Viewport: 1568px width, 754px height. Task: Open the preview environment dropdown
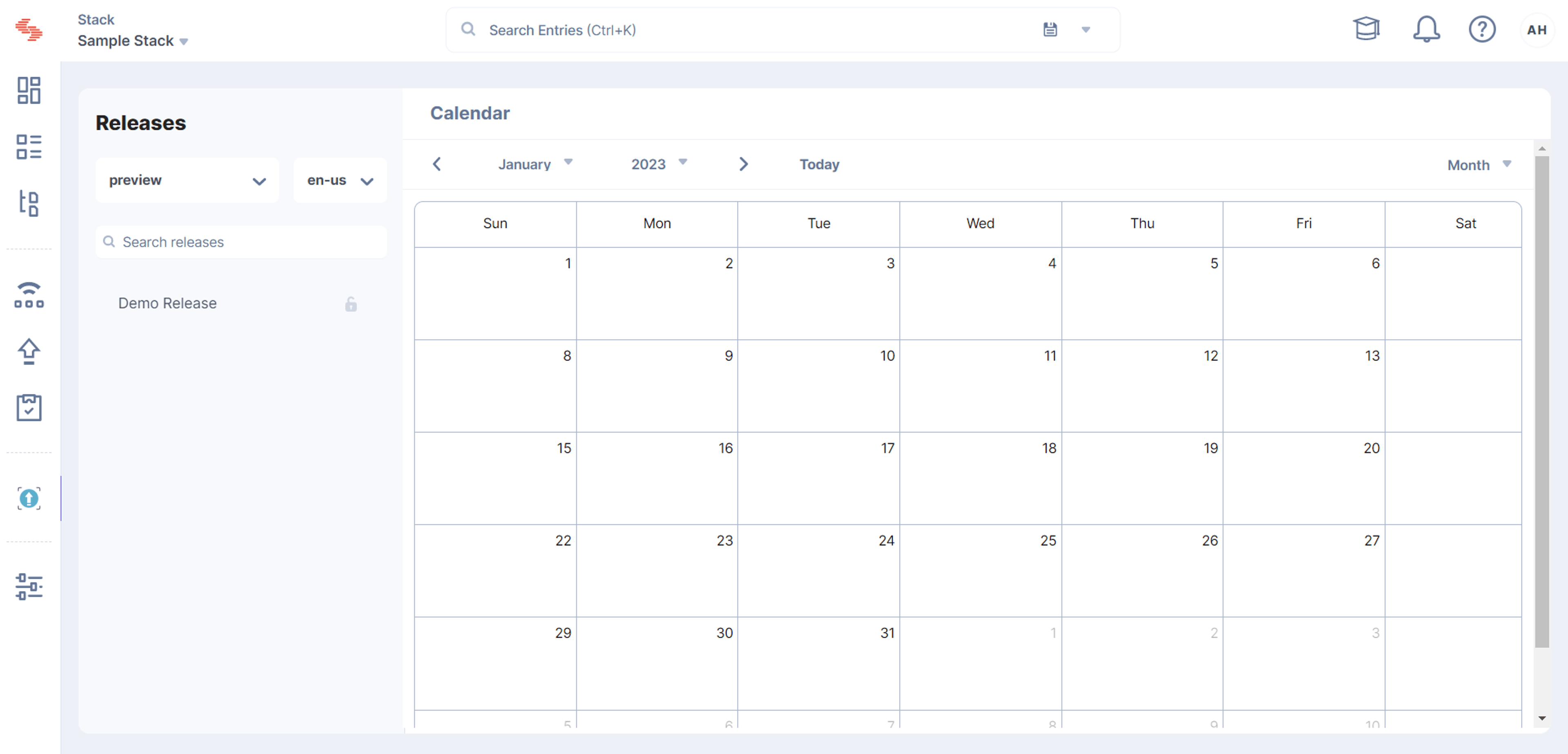click(187, 181)
